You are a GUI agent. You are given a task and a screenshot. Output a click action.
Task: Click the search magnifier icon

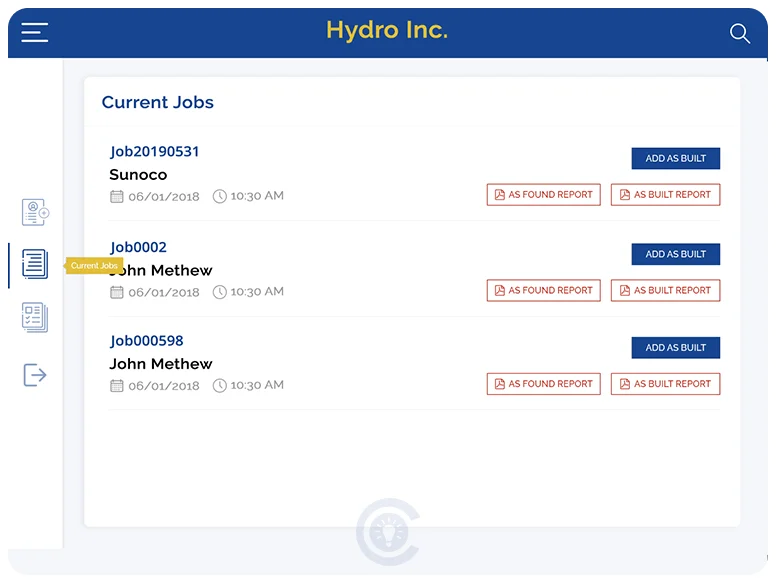[x=739, y=33]
